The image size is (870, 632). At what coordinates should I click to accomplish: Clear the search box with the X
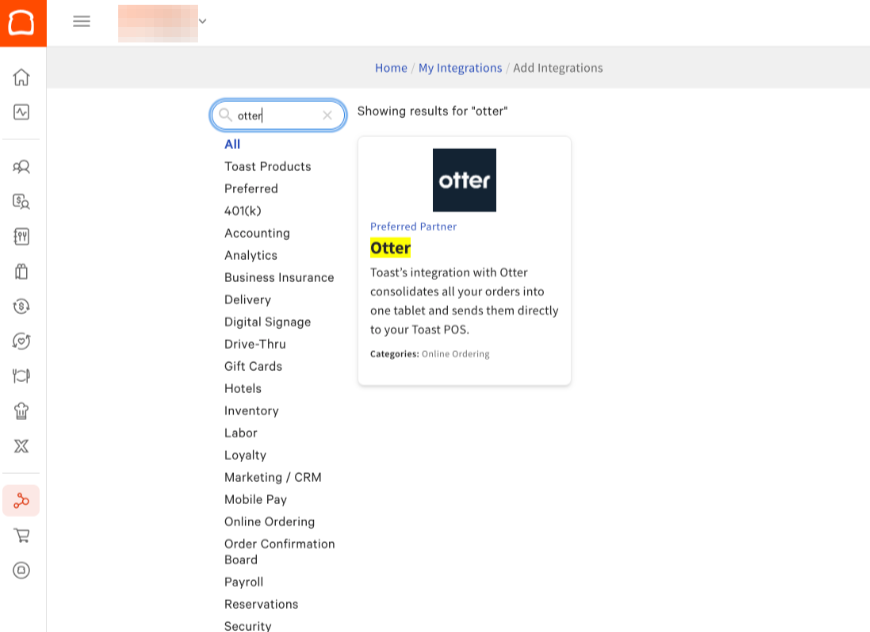(327, 115)
